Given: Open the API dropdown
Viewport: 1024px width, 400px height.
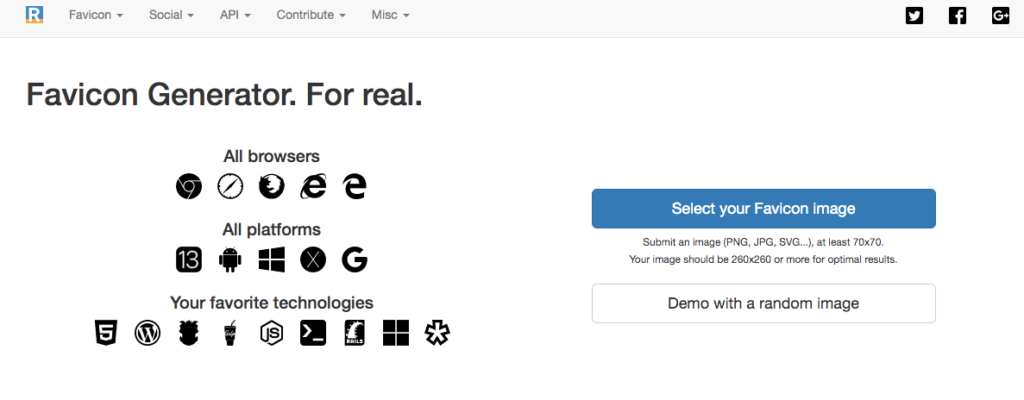Looking at the screenshot, I should [x=235, y=16].
